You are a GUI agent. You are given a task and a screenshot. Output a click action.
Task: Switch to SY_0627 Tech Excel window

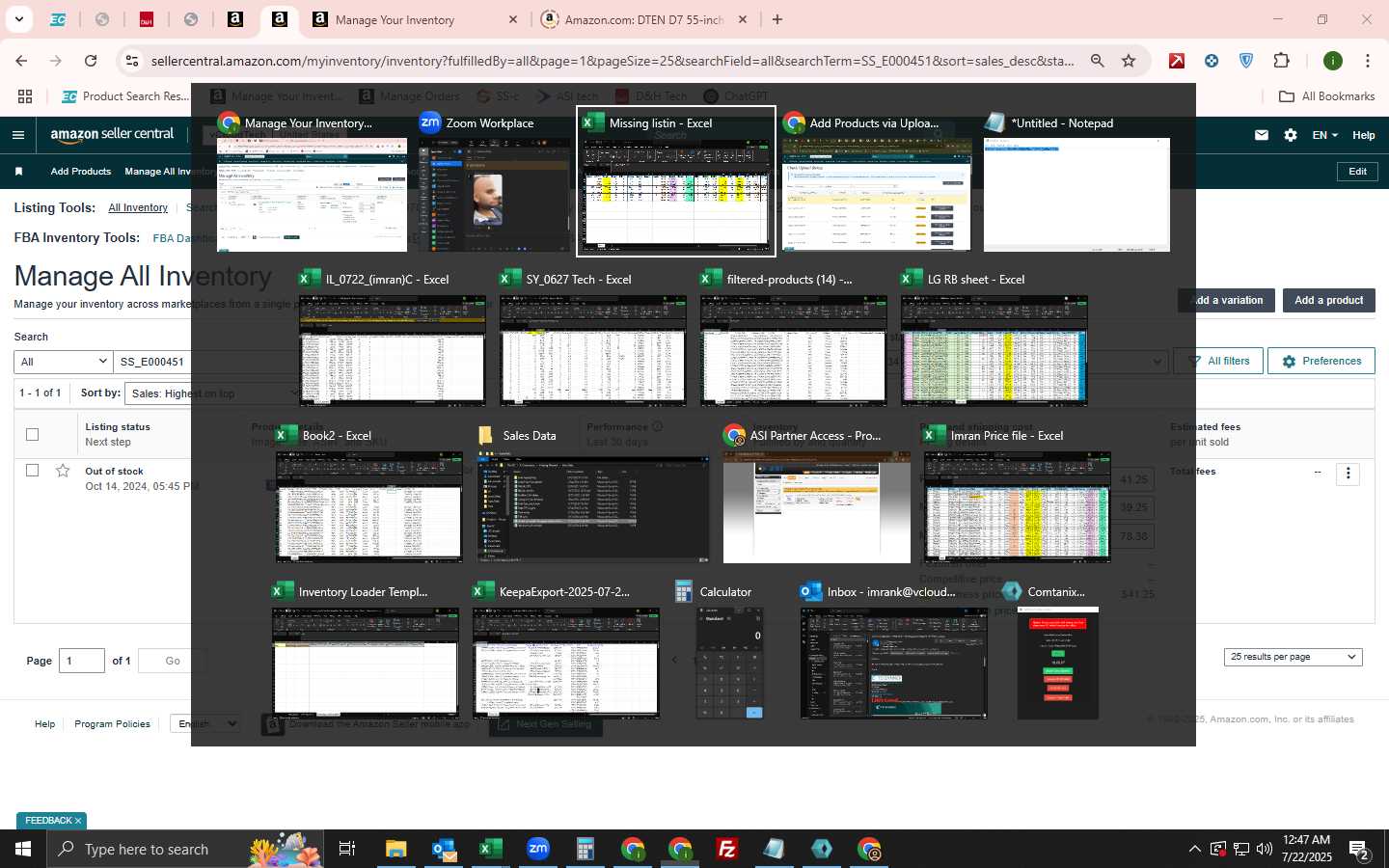(x=593, y=338)
